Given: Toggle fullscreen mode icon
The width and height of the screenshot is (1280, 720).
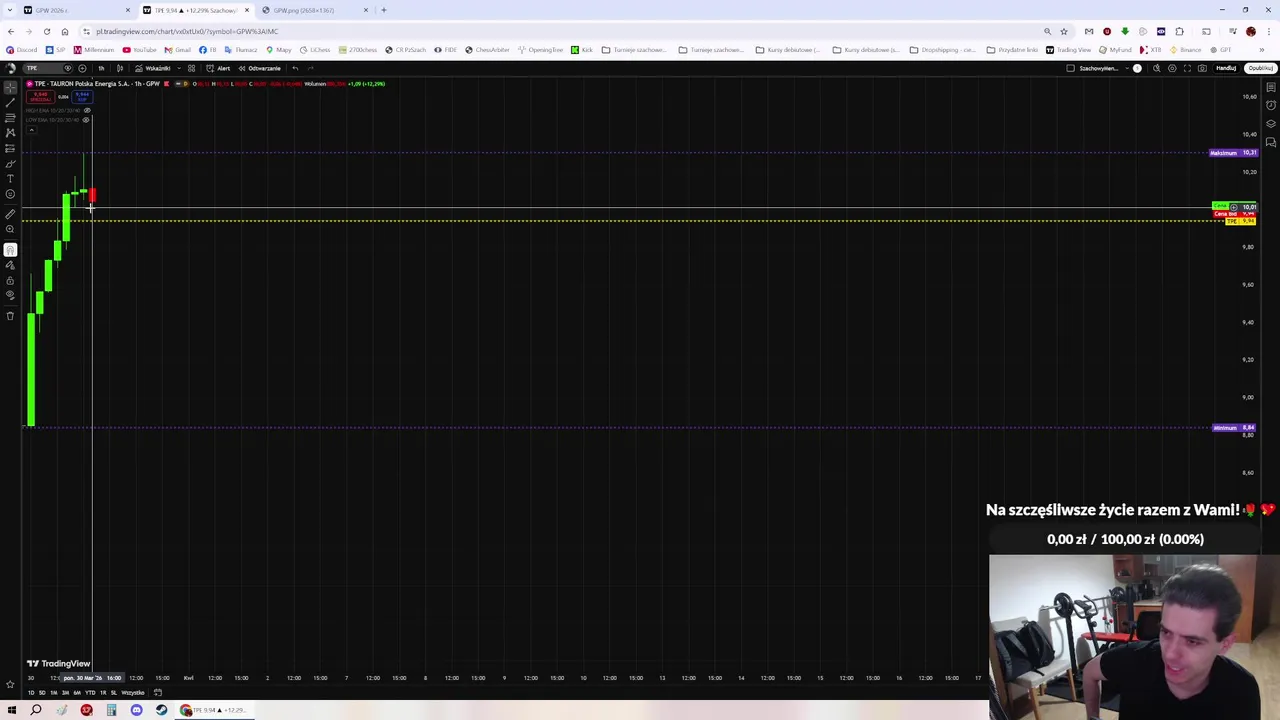Looking at the screenshot, I should (1187, 68).
